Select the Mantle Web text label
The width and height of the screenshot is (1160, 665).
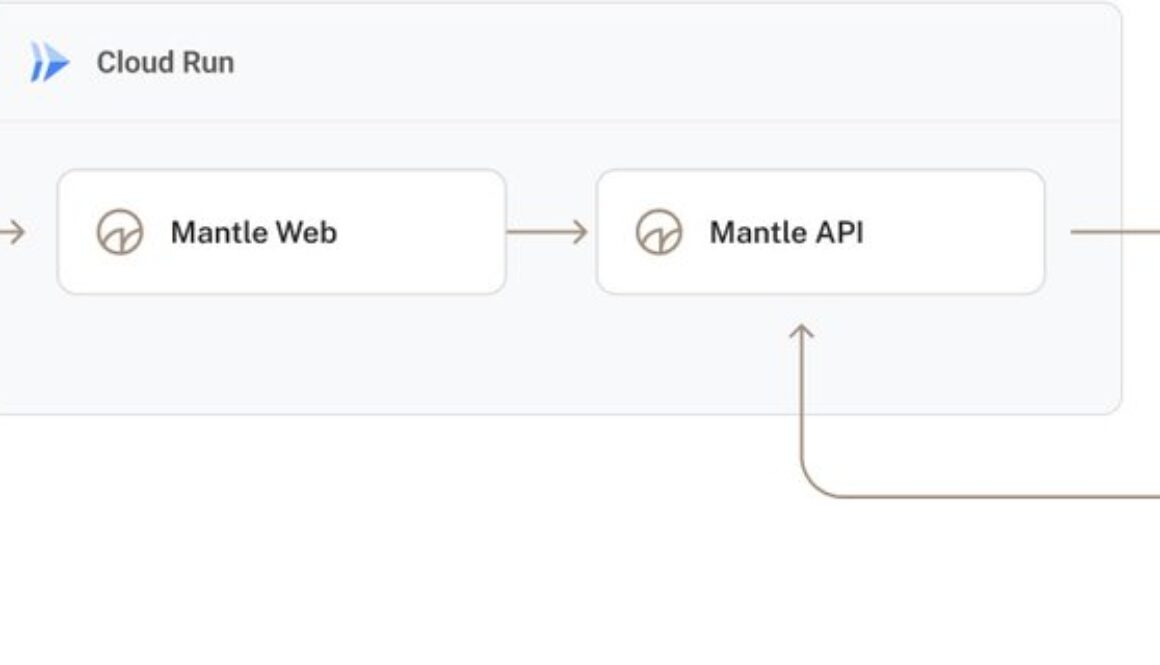tap(253, 232)
